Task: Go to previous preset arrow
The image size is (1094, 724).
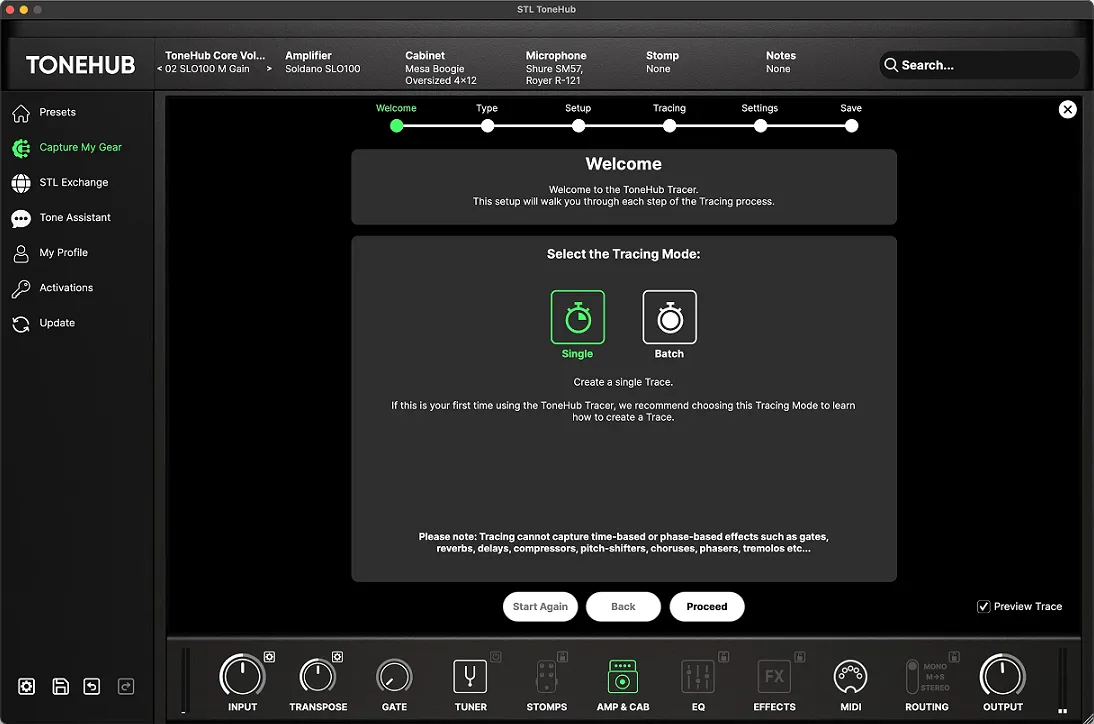Action: click(160, 69)
